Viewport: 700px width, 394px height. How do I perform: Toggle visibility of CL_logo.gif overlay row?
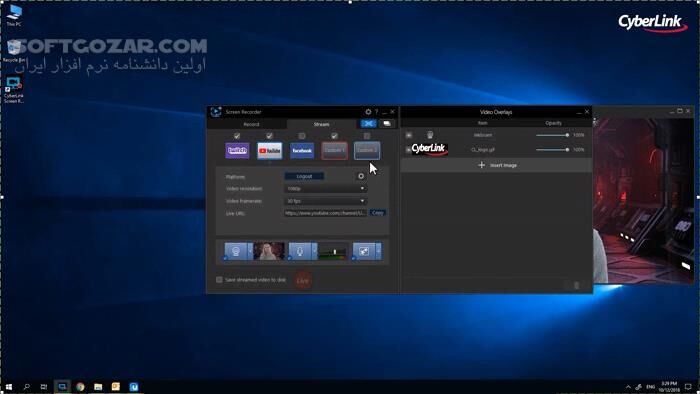pos(408,149)
